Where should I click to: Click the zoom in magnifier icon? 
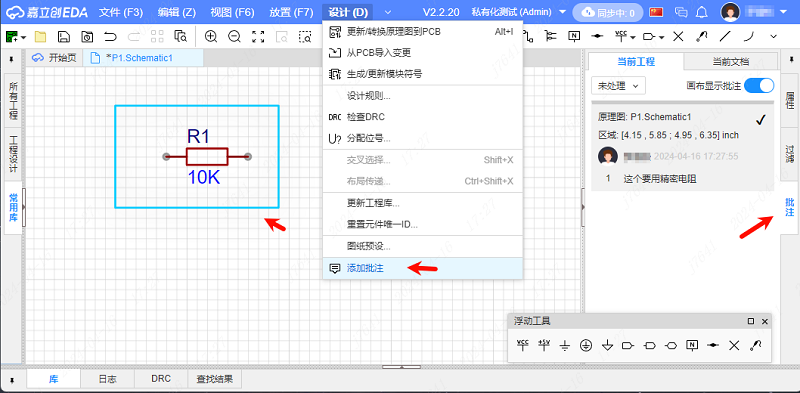(x=211, y=36)
